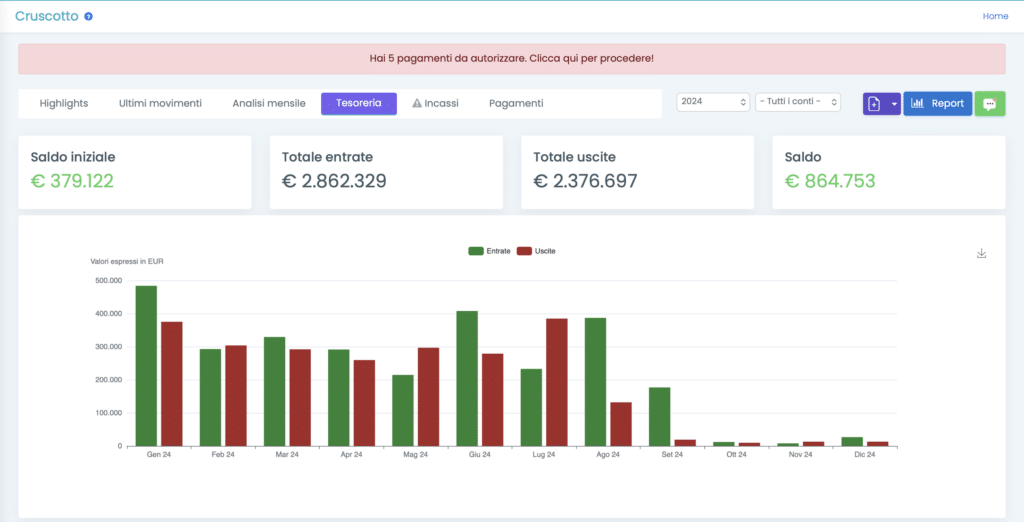The image size is (1024, 522).
Task: Click the green Gen 24 Entrate bar
Action: tap(146, 366)
